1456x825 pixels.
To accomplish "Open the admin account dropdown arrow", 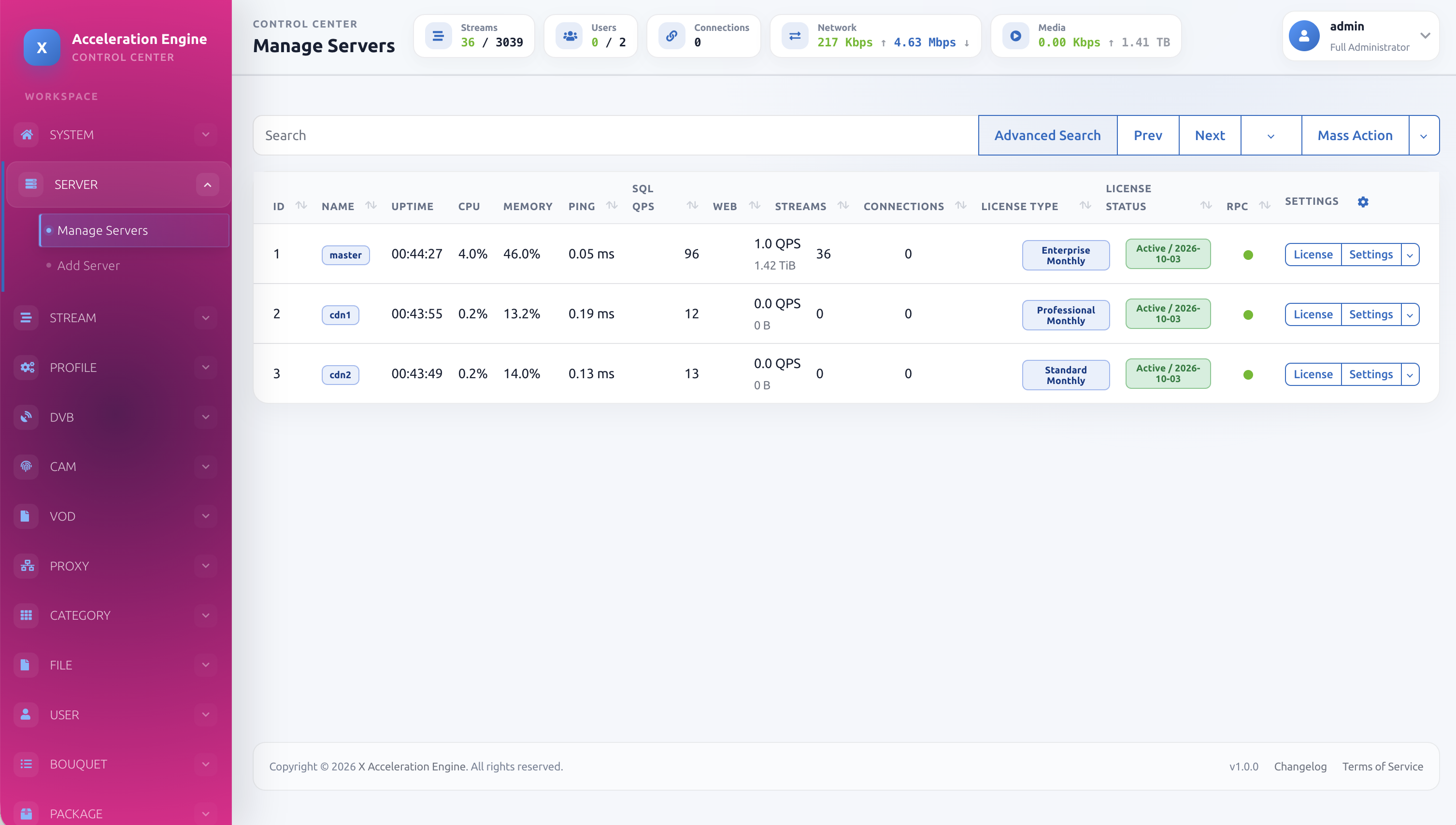I will 1426,36.
